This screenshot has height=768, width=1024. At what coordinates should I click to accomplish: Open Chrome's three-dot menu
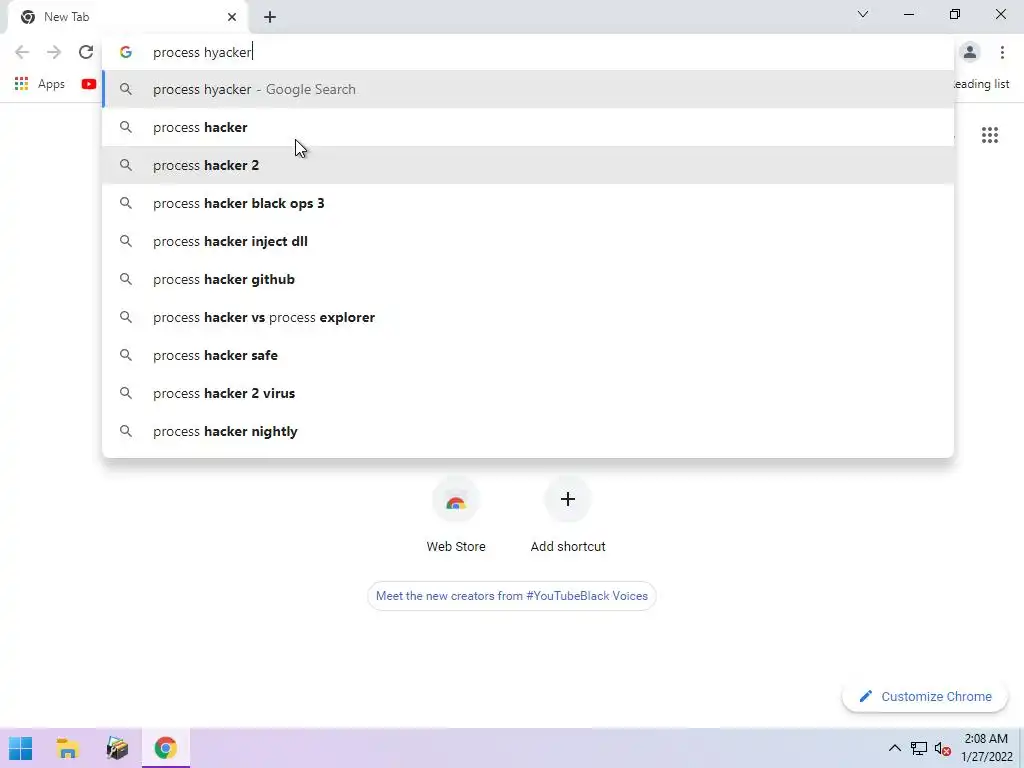click(1002, 52)
